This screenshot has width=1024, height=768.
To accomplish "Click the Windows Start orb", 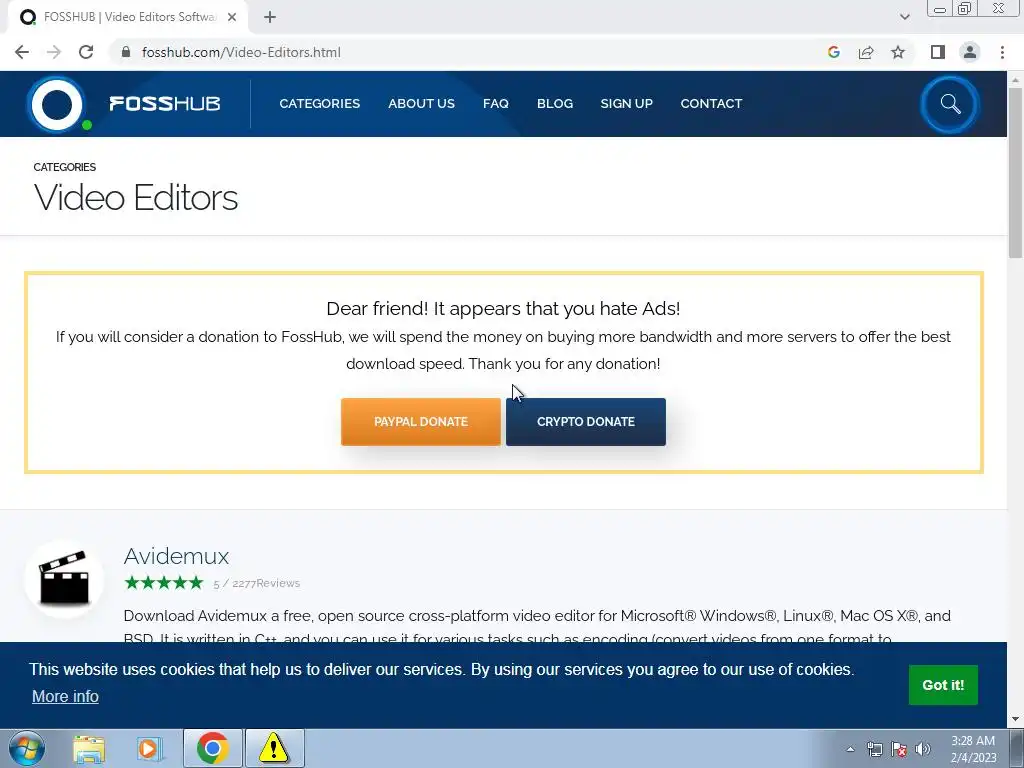I will coord(27,748).
